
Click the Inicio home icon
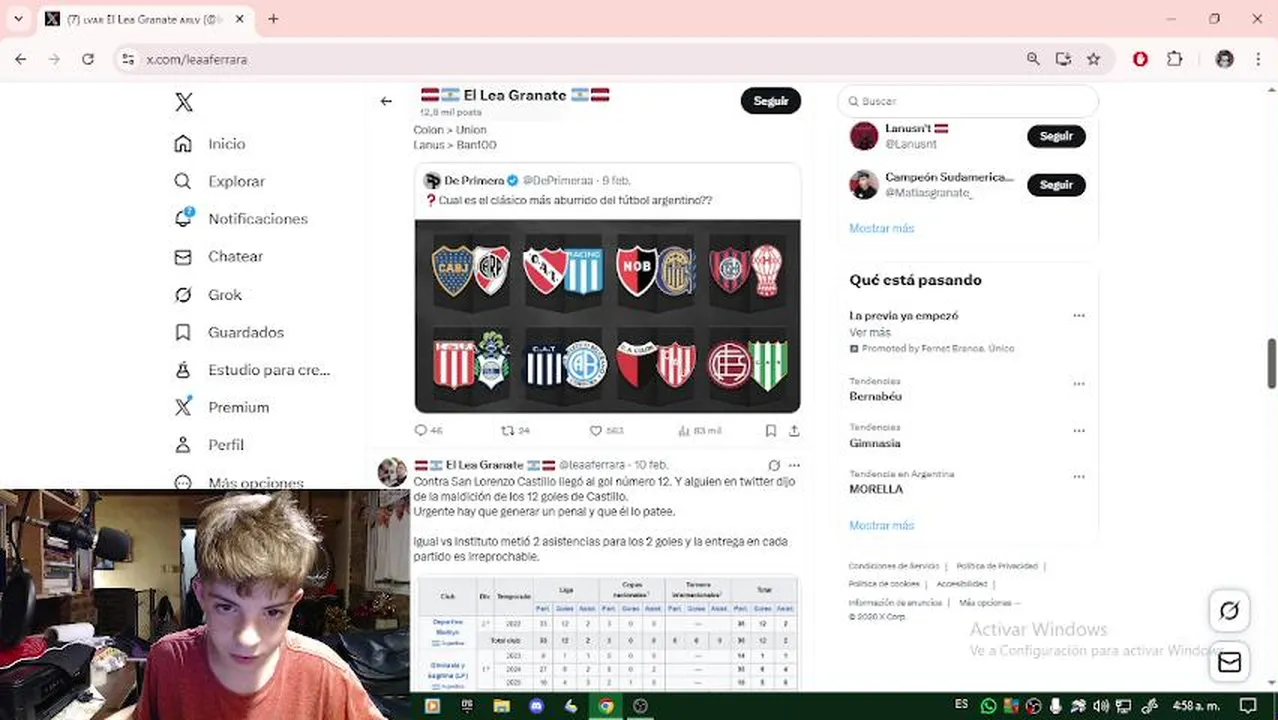pyautogui.click(x=183, y=144)
